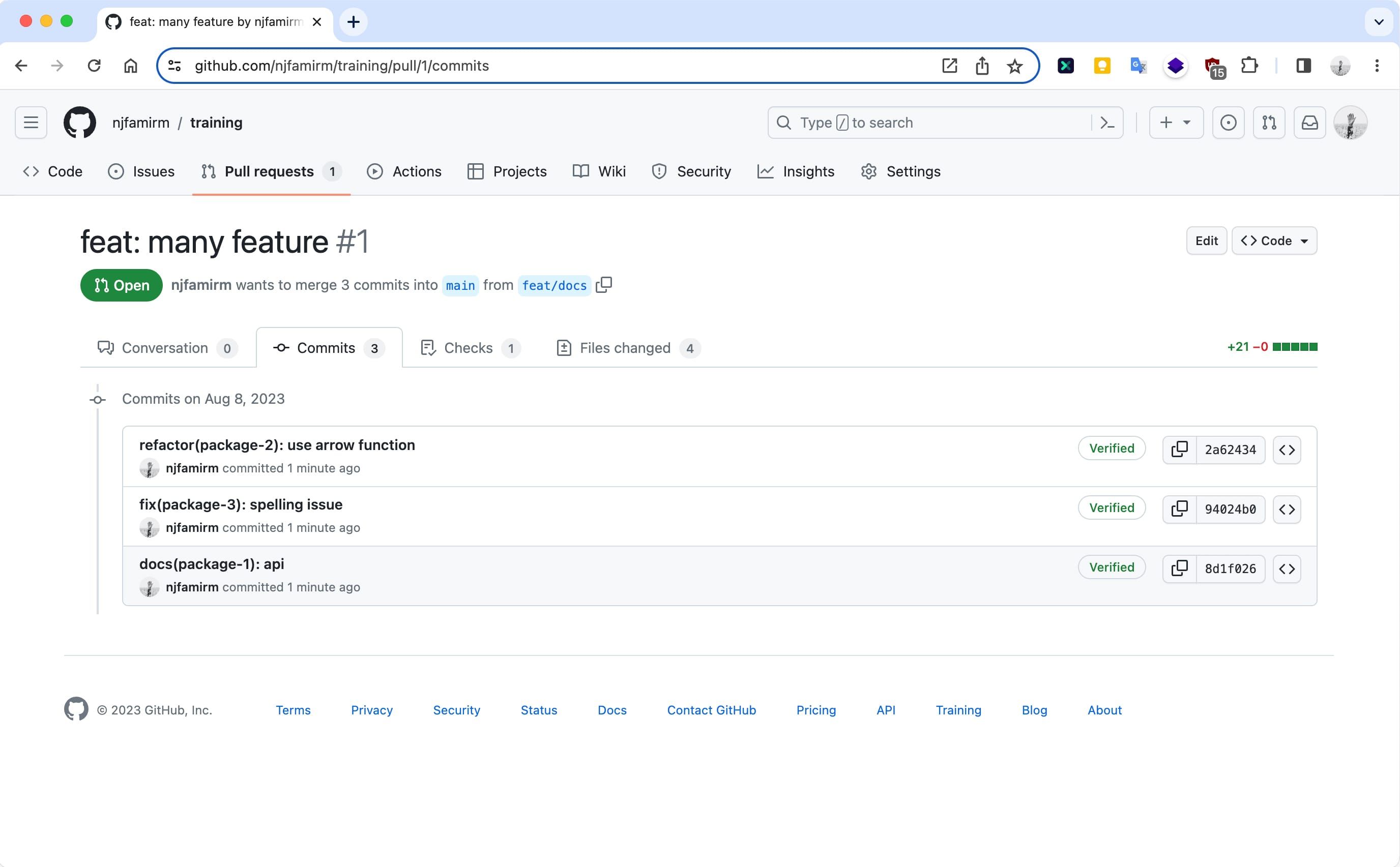Screen dimensions: 1400x867
Task: Toggle the Verified badge on docs commit
Action: (1112, 567)
